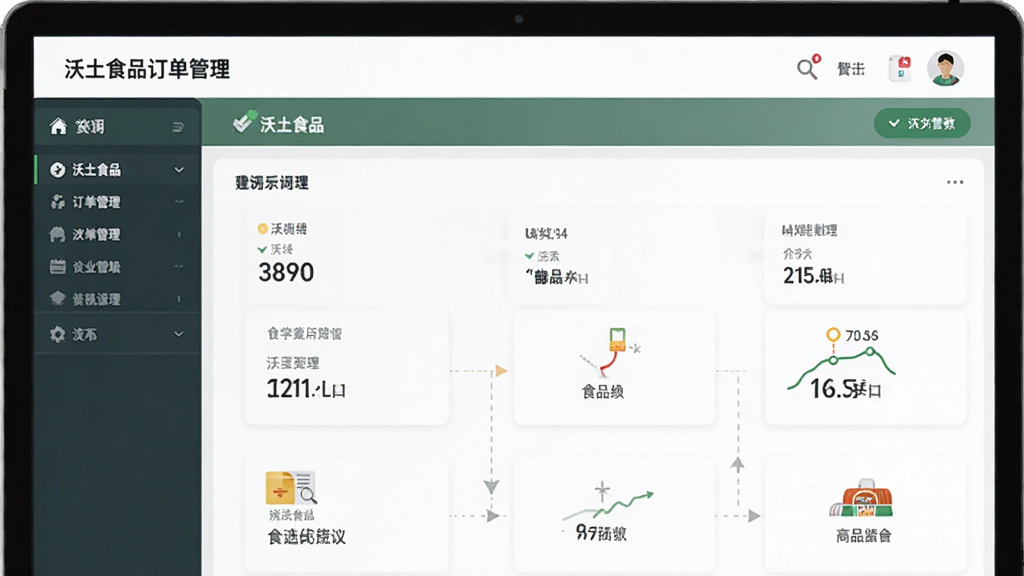Click the check-mark logo beside 沃土食品 in the green bar
This screenshot has width=1024, height=576.
click(x=244, y=121)
